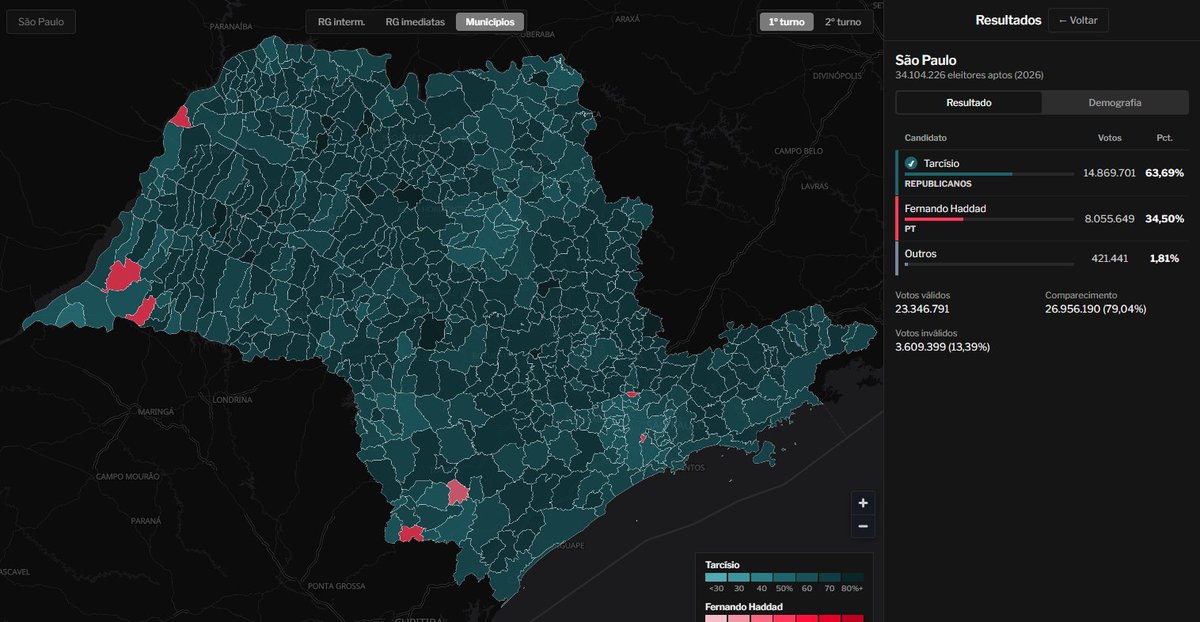Go back with the Voltar button
The height and width of the screenshot is (622, 1200).
click(x=1078, y=20)
